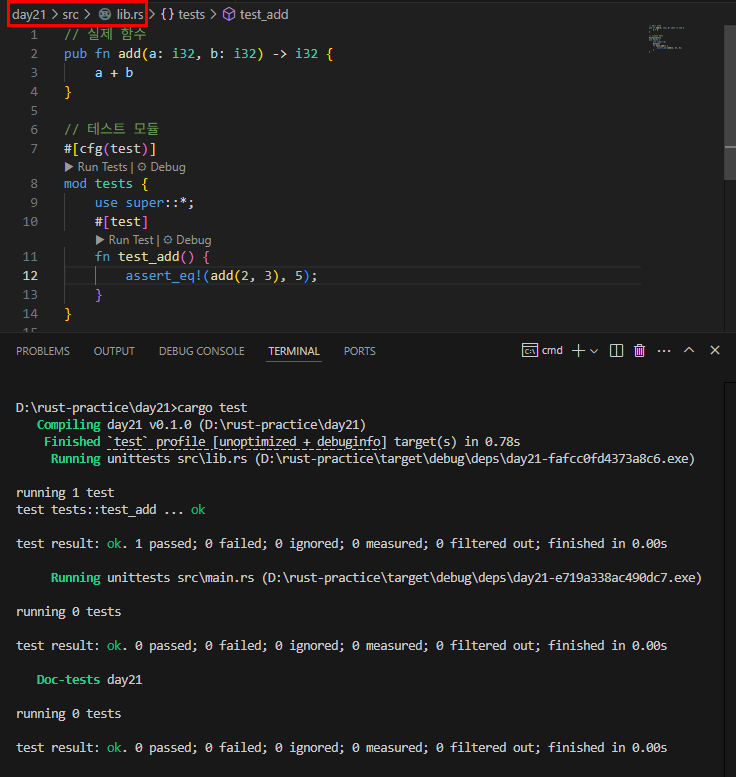Click the assert_eq! macro call
This screenshot has height=777, width=736.
(x=164, y=276)
